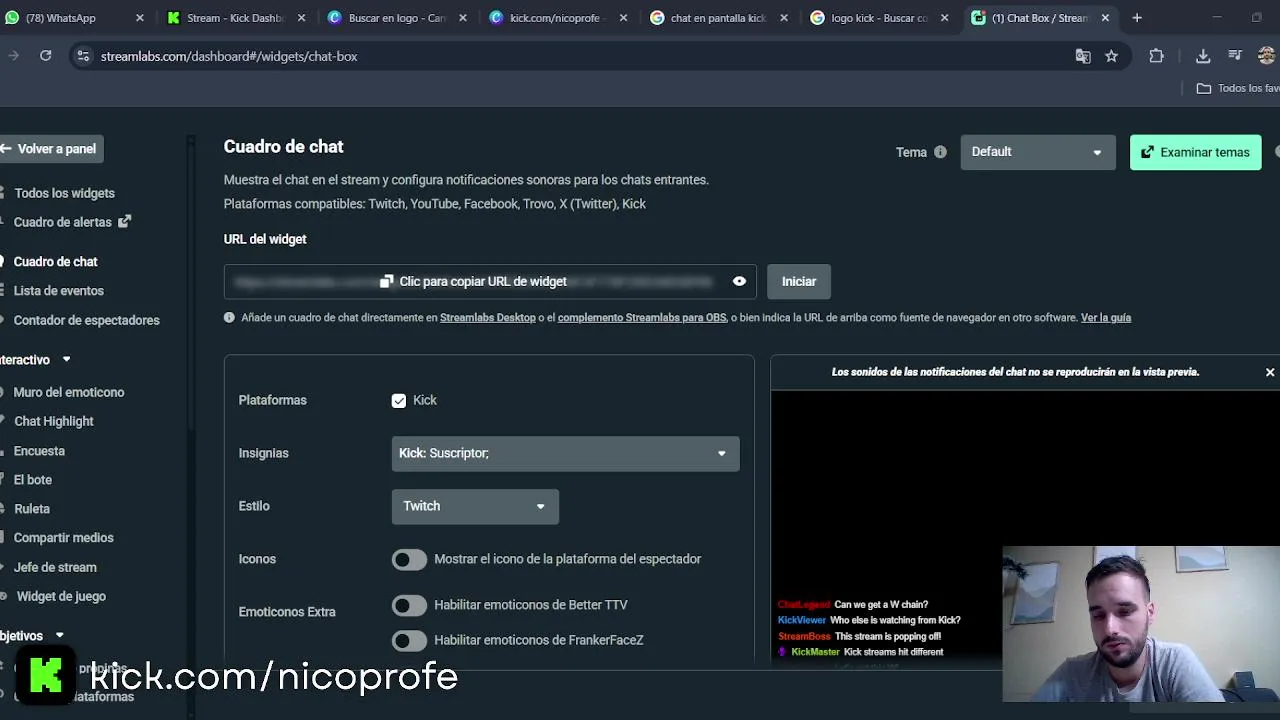Open the 'Ver la guía' link
Viewport: 1280px width, 720px height.
tap(1106, 318)
